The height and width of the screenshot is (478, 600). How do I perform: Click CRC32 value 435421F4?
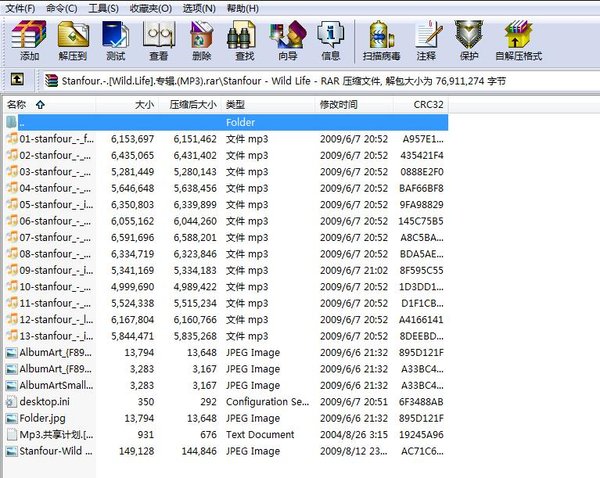click(422, 155)
